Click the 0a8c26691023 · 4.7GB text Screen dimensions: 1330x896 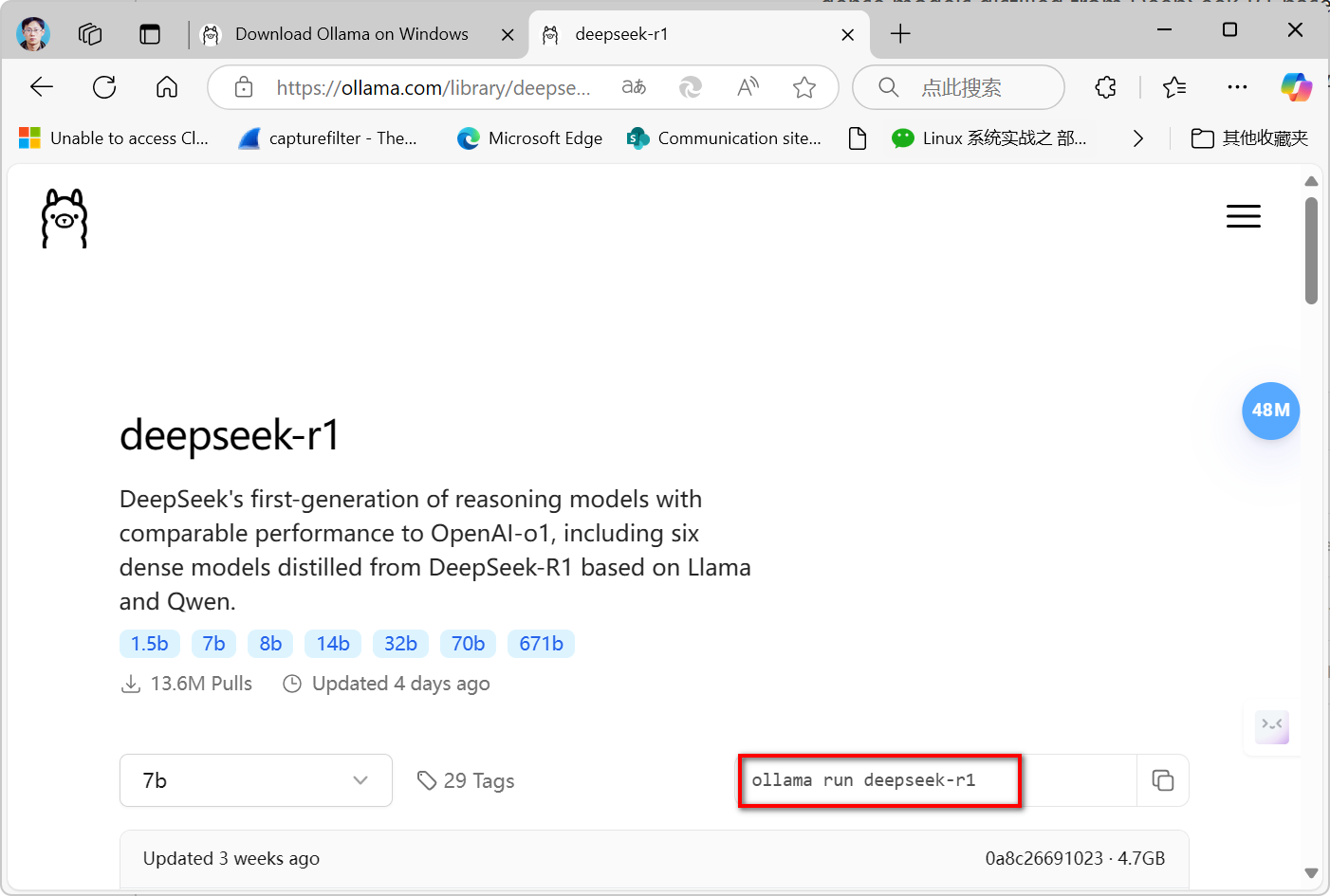tap(1075, 858)
